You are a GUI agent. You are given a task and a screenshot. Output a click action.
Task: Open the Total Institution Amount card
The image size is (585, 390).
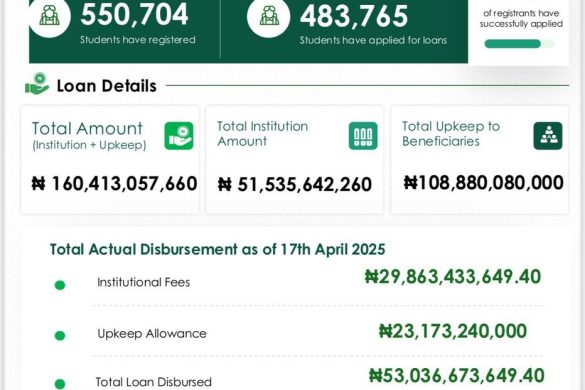[294, 160]
